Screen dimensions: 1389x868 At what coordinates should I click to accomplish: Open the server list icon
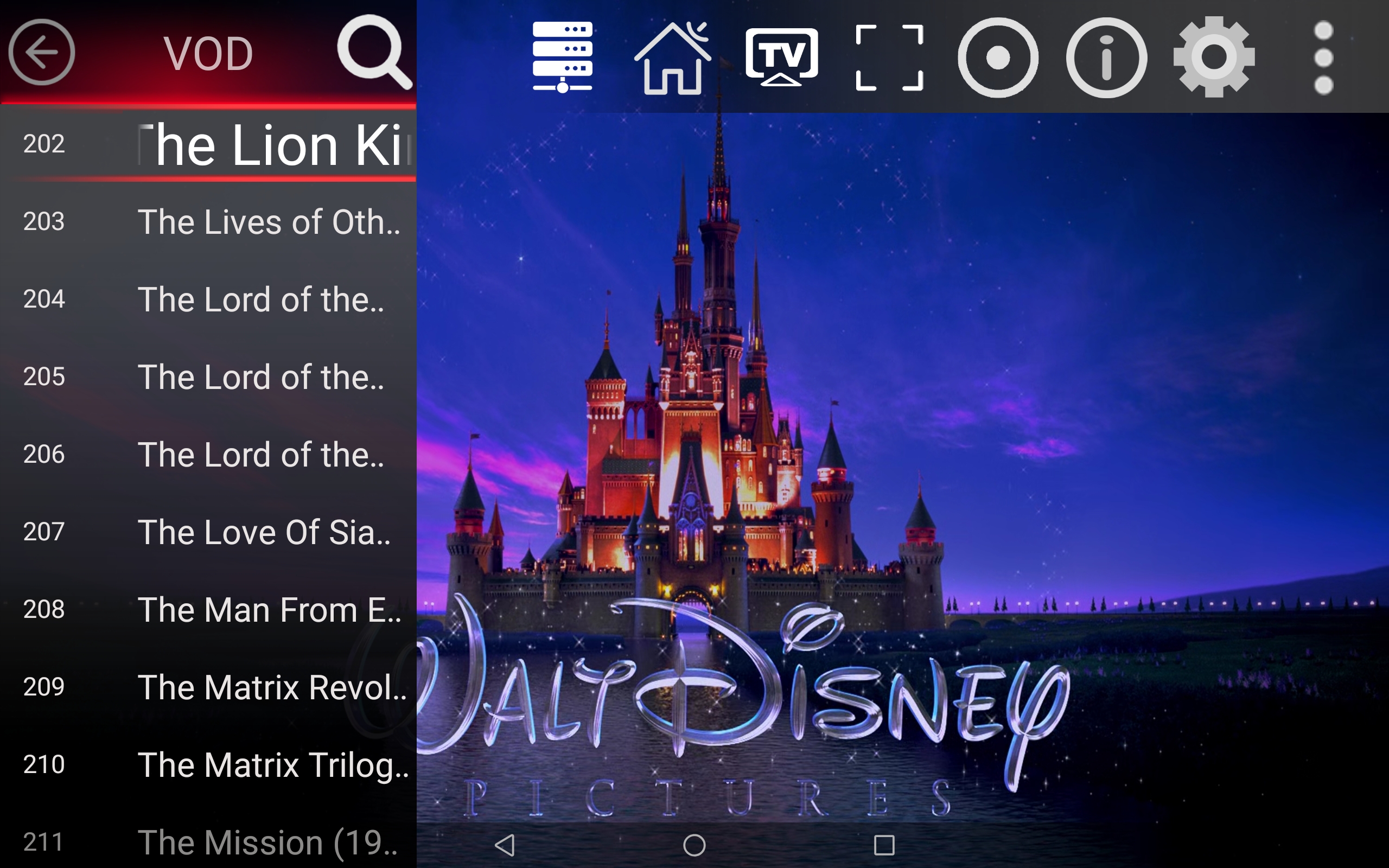coord(562,57)
